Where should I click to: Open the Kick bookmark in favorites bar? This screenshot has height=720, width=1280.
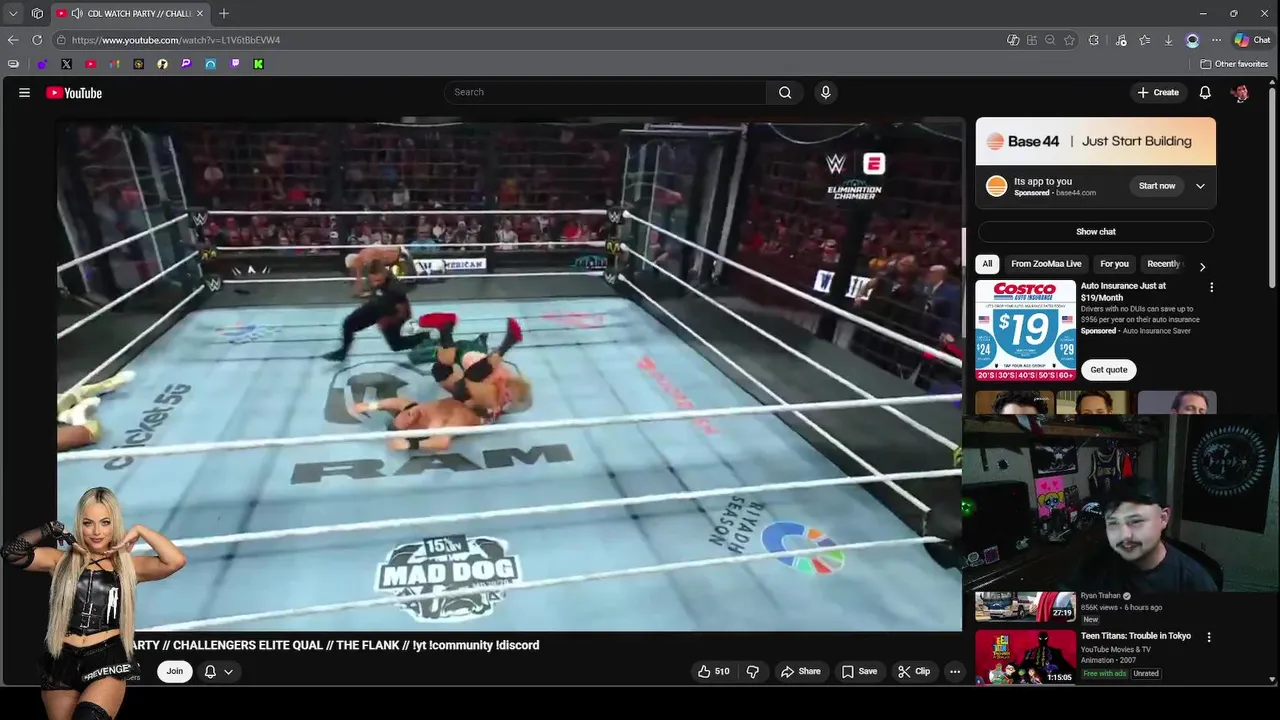click(258, 64)
